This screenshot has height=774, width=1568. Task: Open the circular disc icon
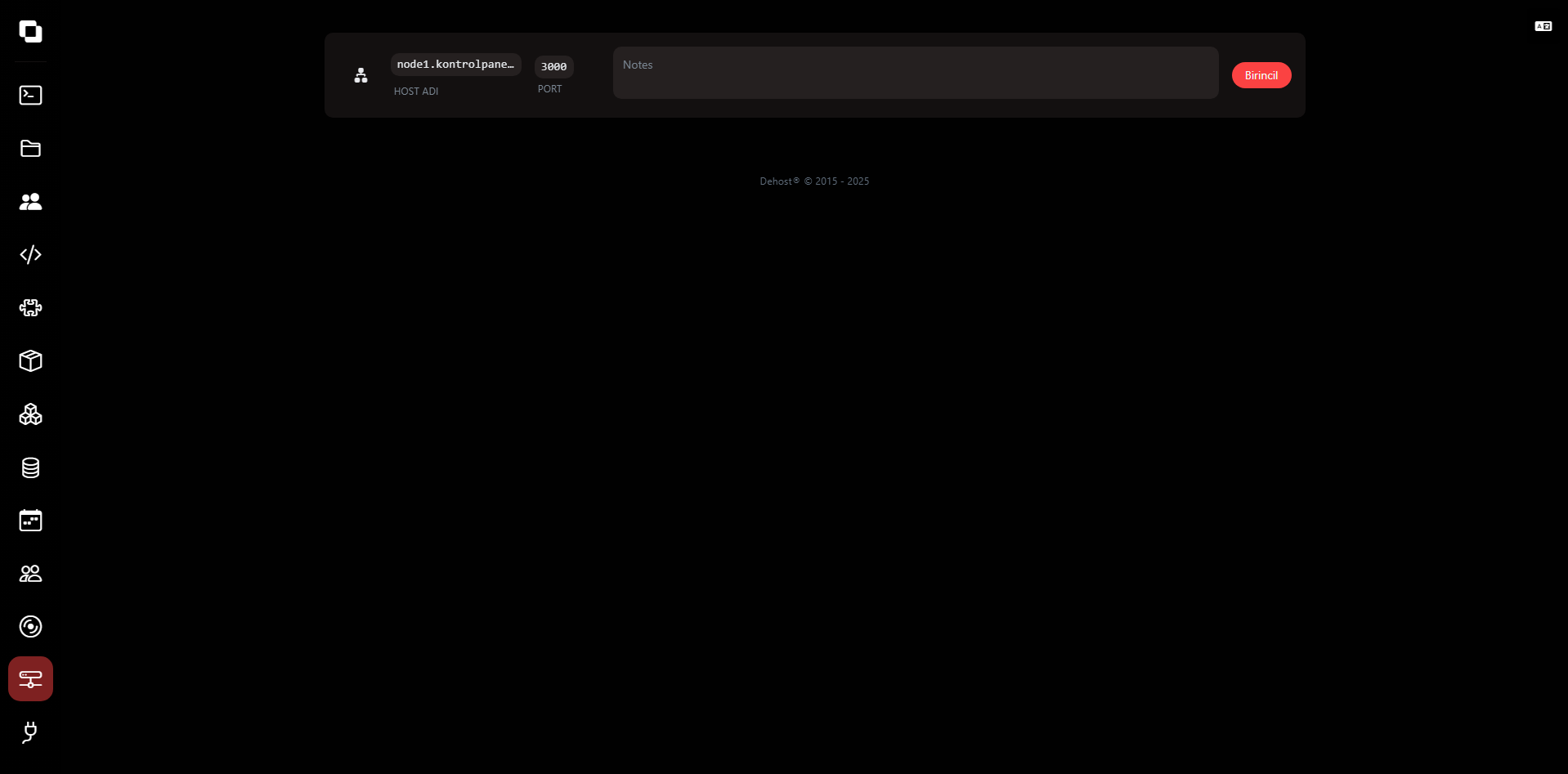coord(30,627)
